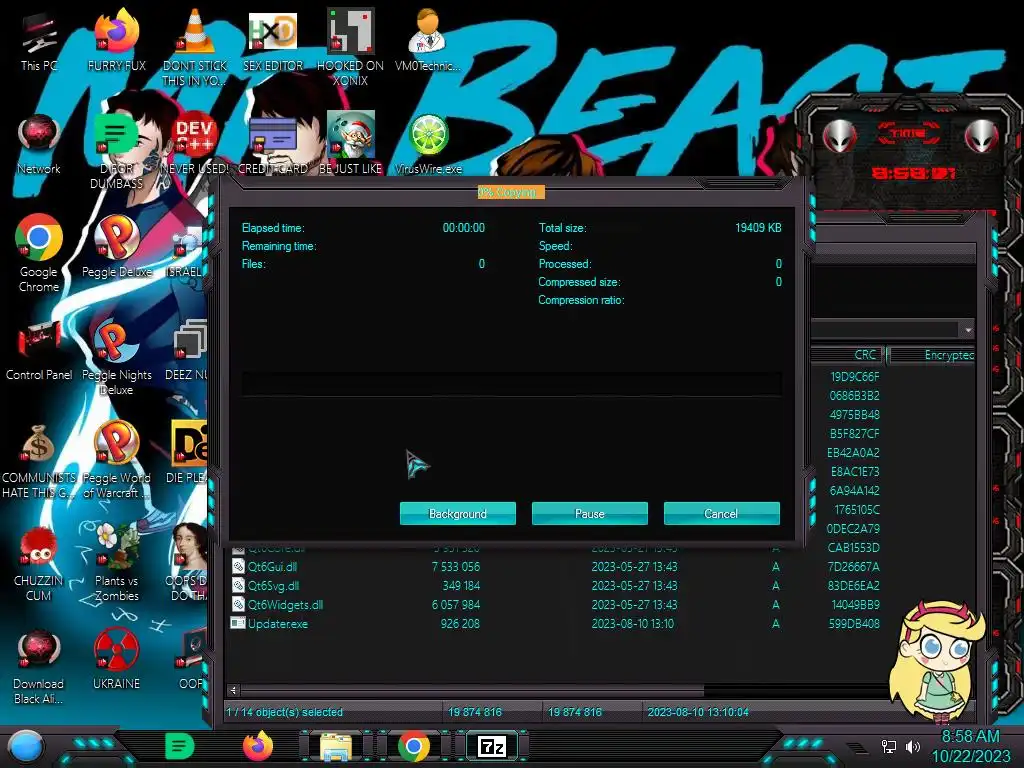This screenshot has width=1024, height=768.
Task: Open the CHUZZIN CUM red fuzzball icon
Action: [39, 564]
